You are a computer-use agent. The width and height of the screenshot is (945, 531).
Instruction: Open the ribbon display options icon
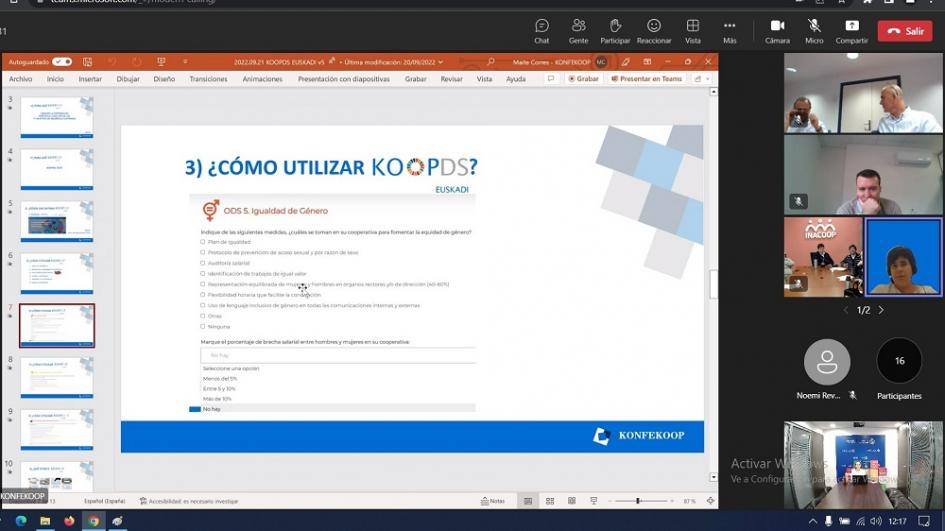647,62
